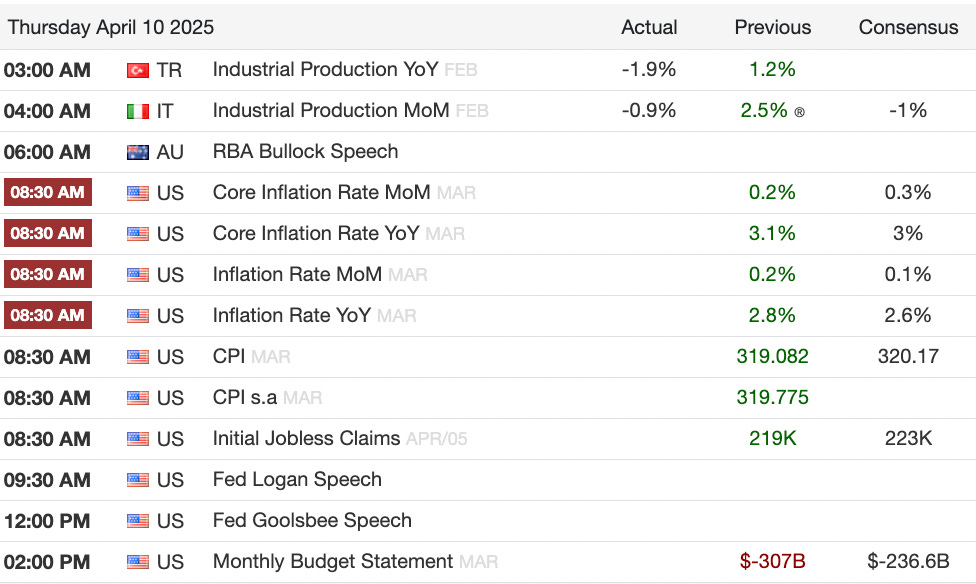Screen dimensions: 976x584
Task: Click US flag beside Monthly Budget Statement
Action: pyautogui.click(x=138, y=562)
